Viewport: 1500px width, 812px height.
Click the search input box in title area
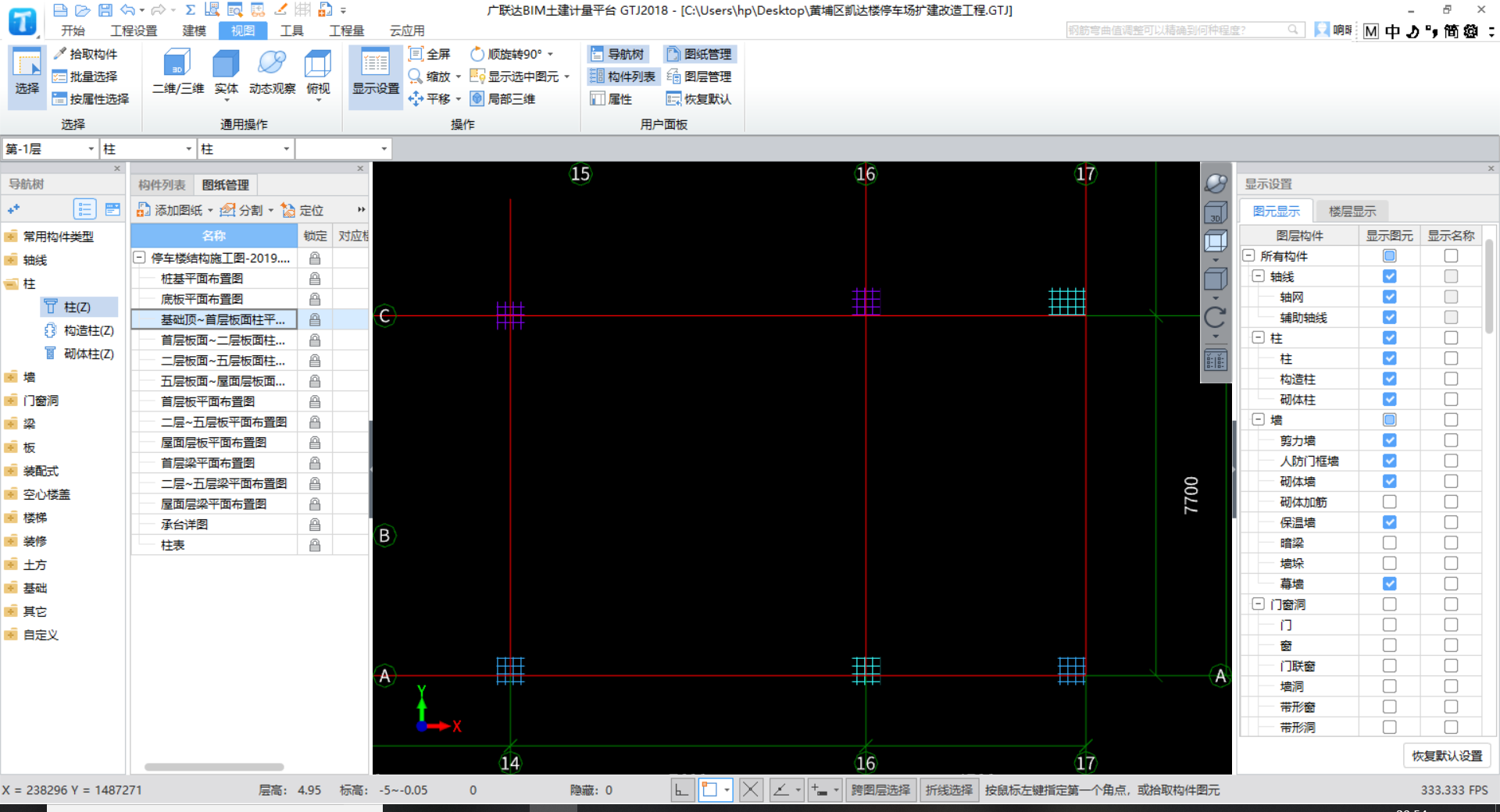1184,30
